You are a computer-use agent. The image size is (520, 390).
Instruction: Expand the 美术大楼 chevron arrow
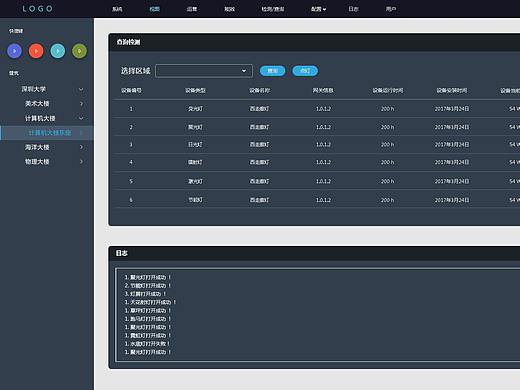pos(81,104)
